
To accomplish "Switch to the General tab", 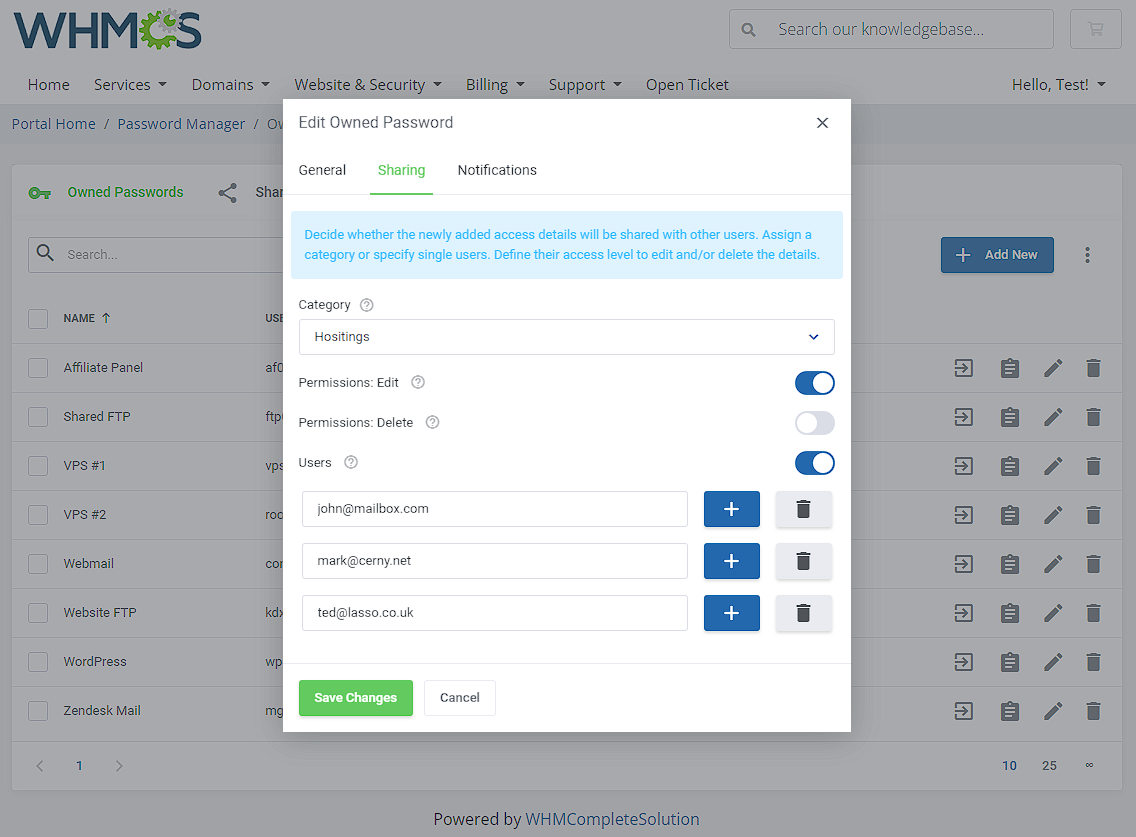I will [x=322, y=170].
